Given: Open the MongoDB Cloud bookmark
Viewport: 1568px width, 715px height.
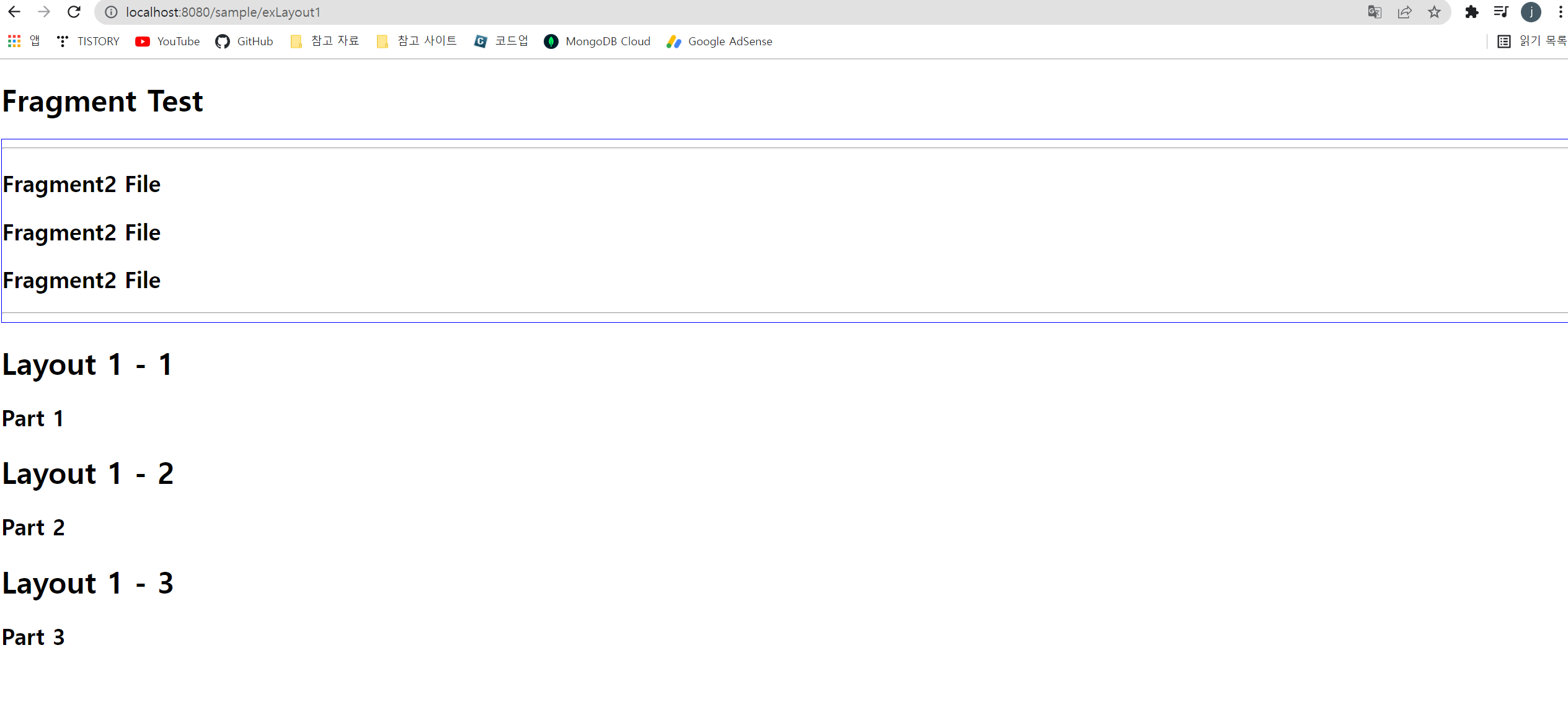Looking at the screenshot, I should point(597,42).
